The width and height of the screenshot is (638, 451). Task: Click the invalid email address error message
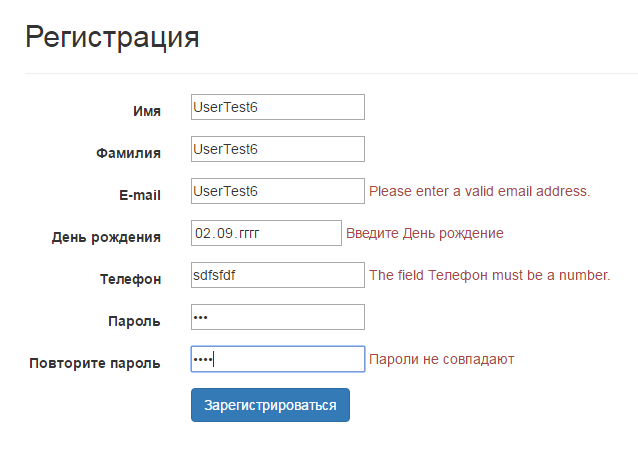pos(479,191)
